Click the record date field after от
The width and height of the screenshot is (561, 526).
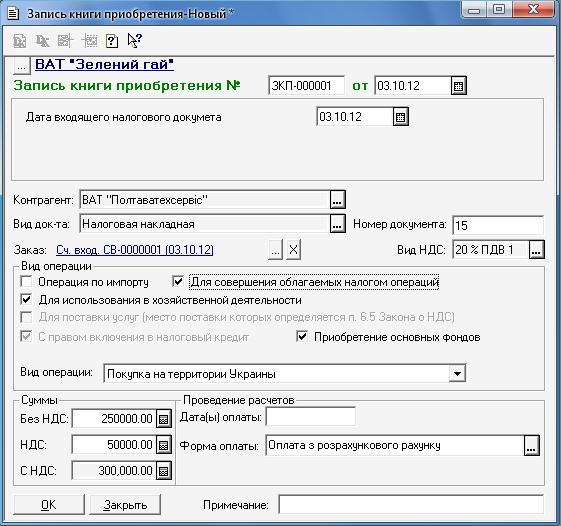[x=413, y=86]
